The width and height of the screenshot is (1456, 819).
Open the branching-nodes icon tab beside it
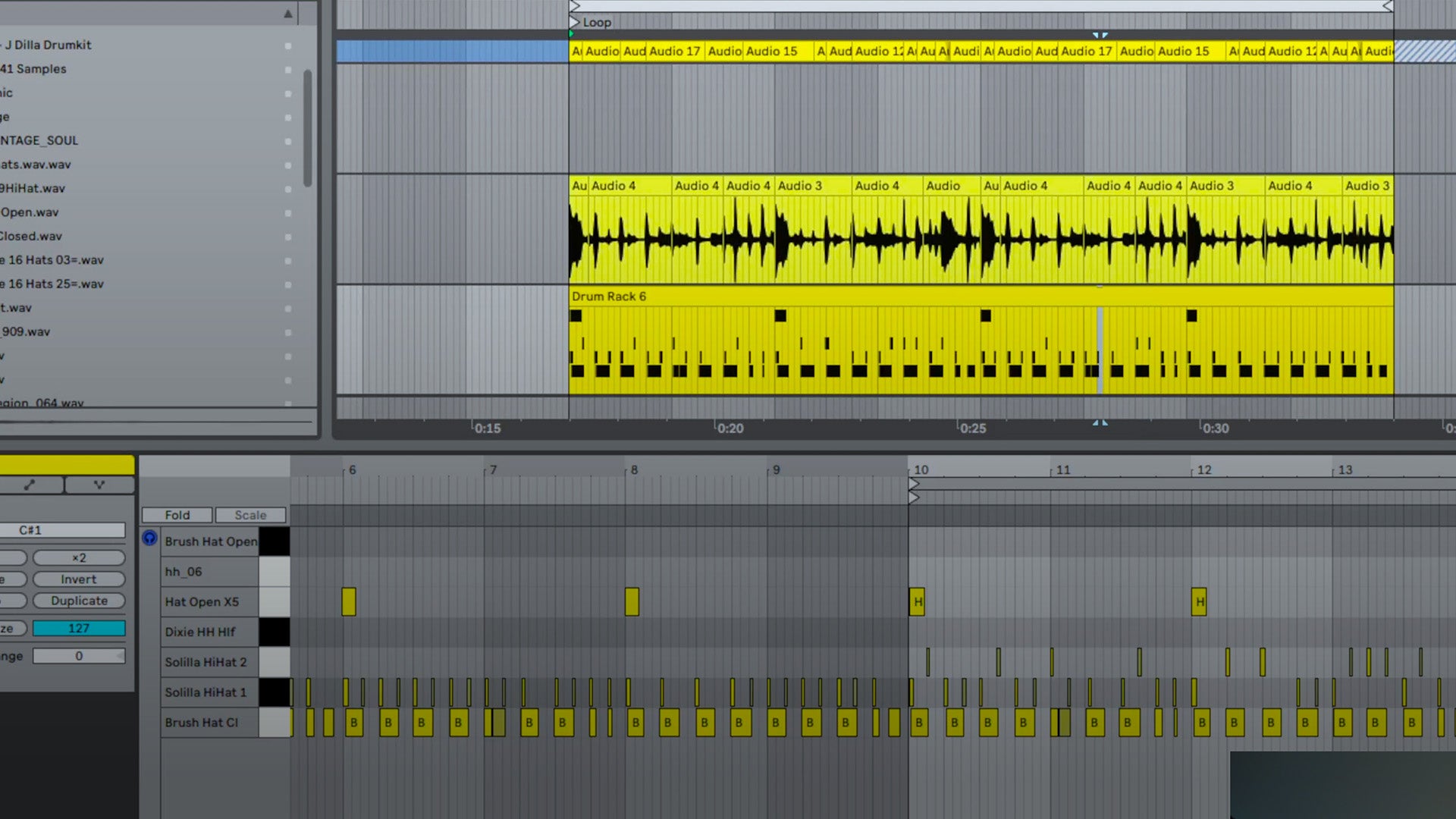[99, 485]
